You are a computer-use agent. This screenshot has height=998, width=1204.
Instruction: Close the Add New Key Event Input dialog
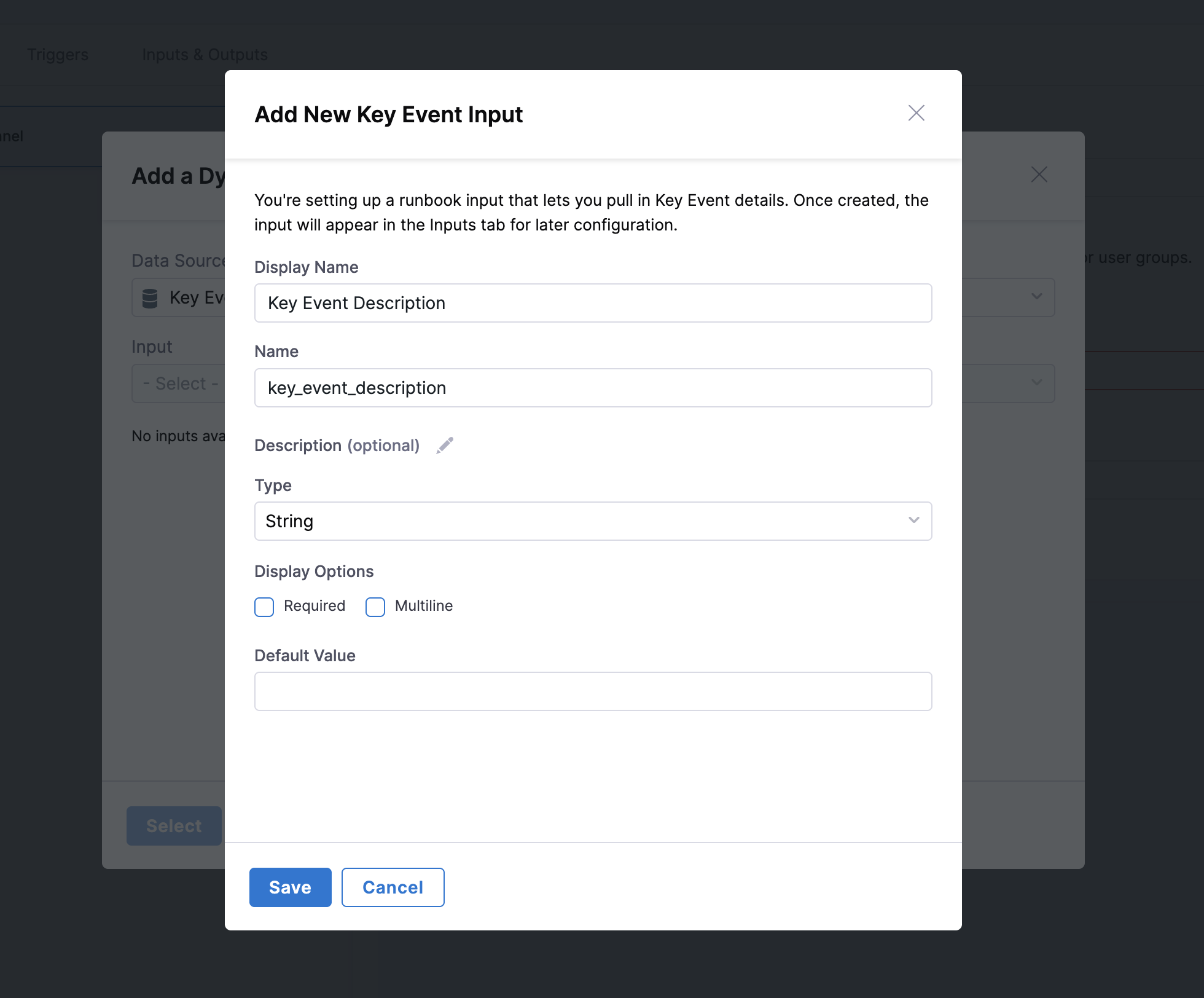pyautogui.click(x=916, y=114)
